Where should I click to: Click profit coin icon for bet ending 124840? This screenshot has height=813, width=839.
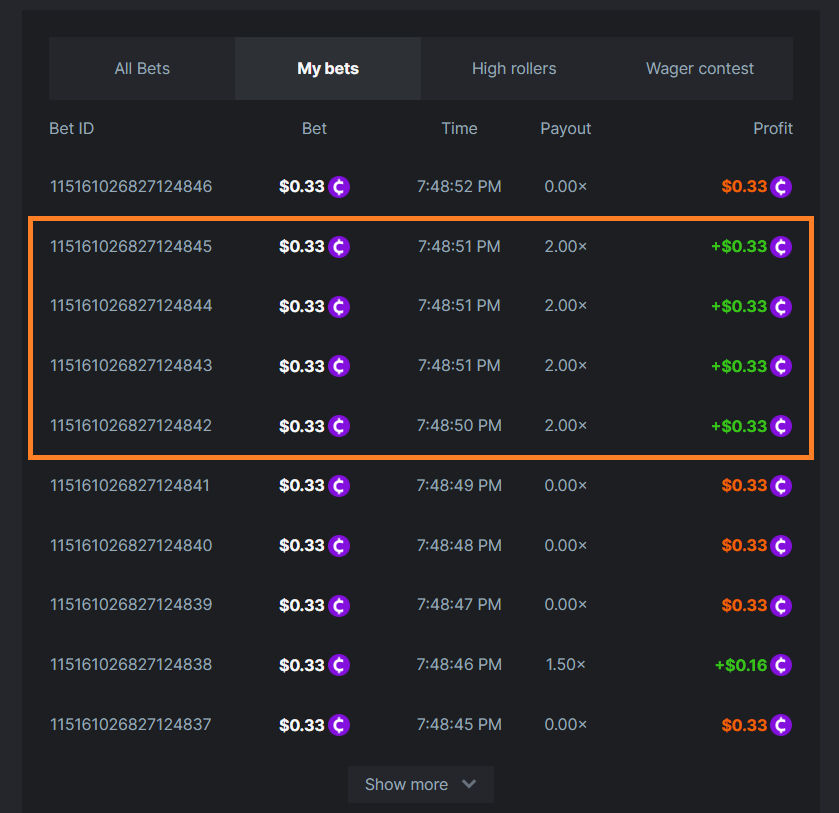pos(781,546)
